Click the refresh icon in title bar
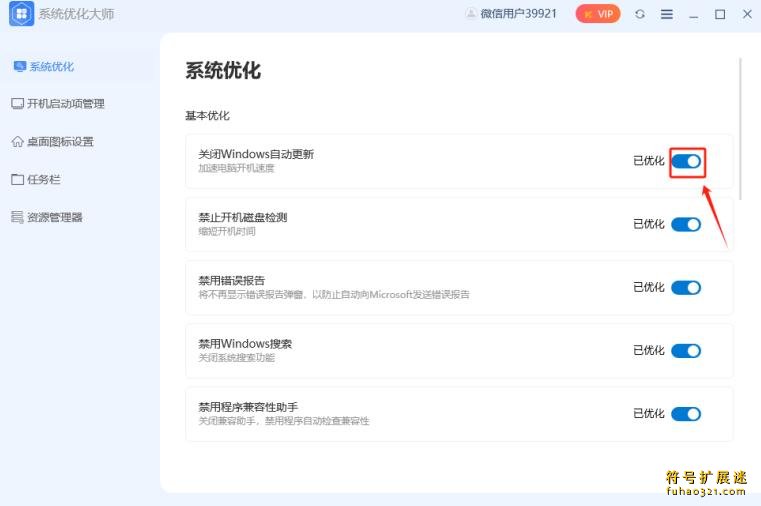This screenshot has width=761, height=506. (x=640, y=14)
